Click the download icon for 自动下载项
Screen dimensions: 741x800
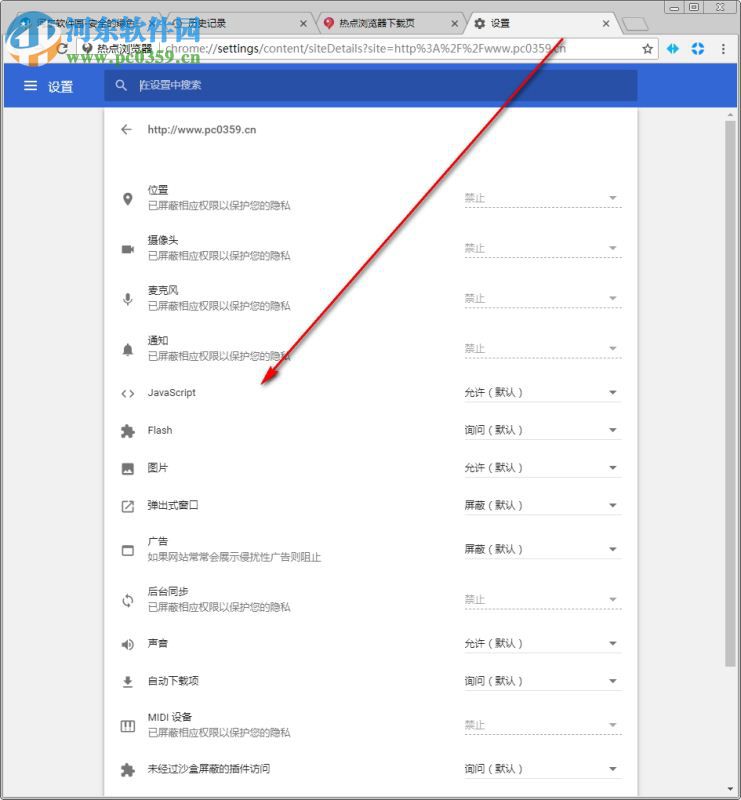(x=128, y=682)
